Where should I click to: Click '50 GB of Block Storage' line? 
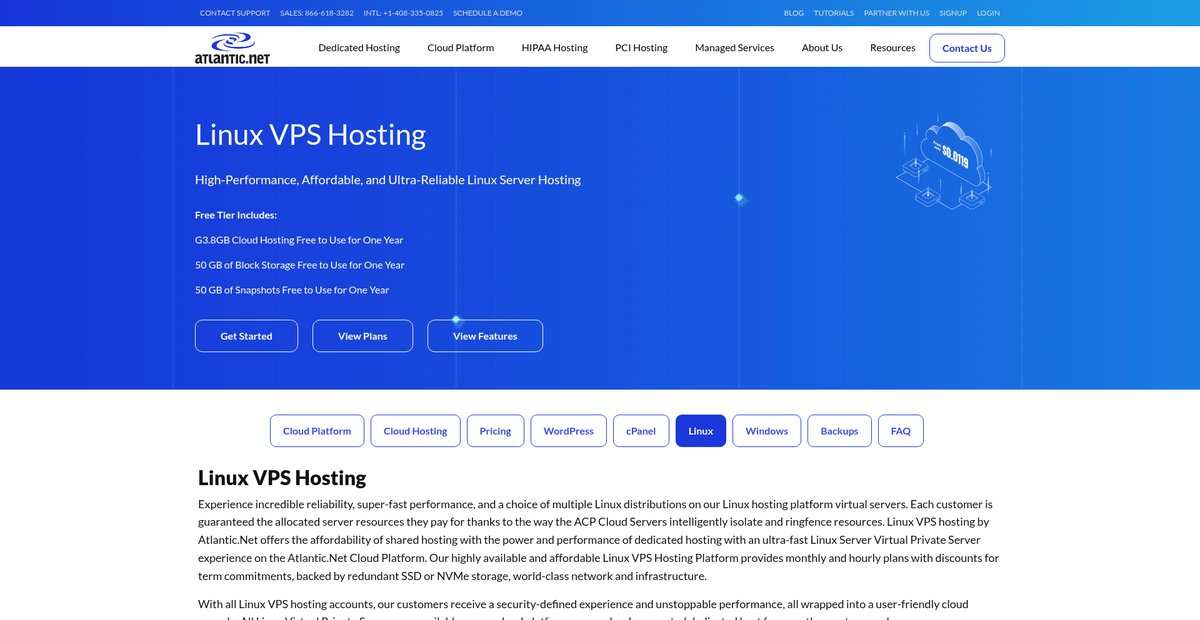click(300, 265)
